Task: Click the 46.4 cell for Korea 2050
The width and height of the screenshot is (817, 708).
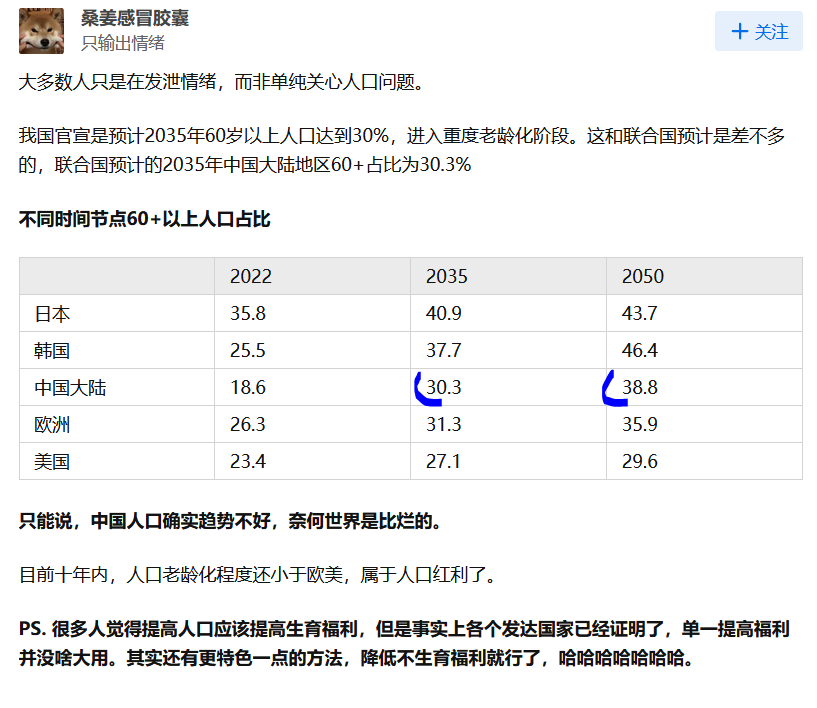Action: pyautogui.click(x=640, y=351)
